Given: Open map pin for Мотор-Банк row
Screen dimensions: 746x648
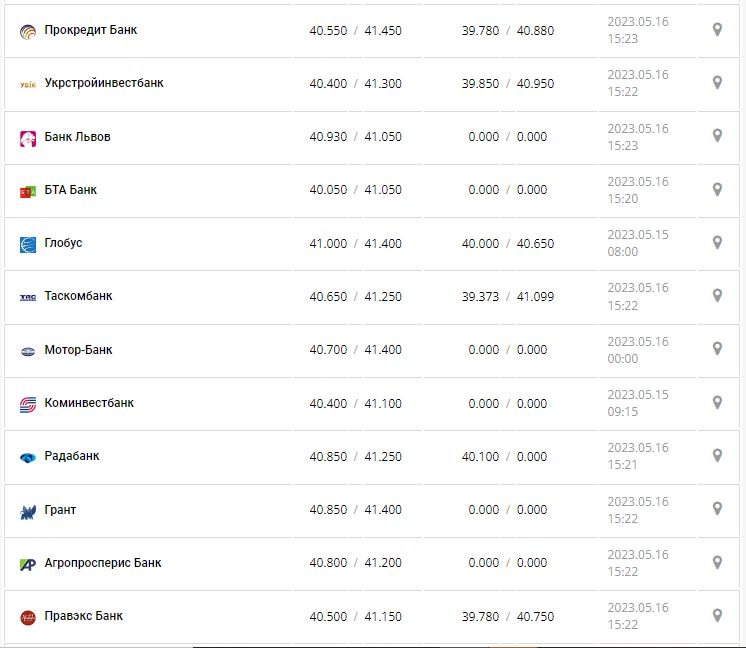Looking at the screenshot, I should (x=717, y=349).
